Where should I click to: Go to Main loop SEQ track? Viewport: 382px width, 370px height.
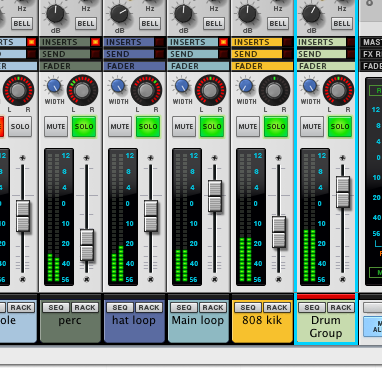pos(184,307)
